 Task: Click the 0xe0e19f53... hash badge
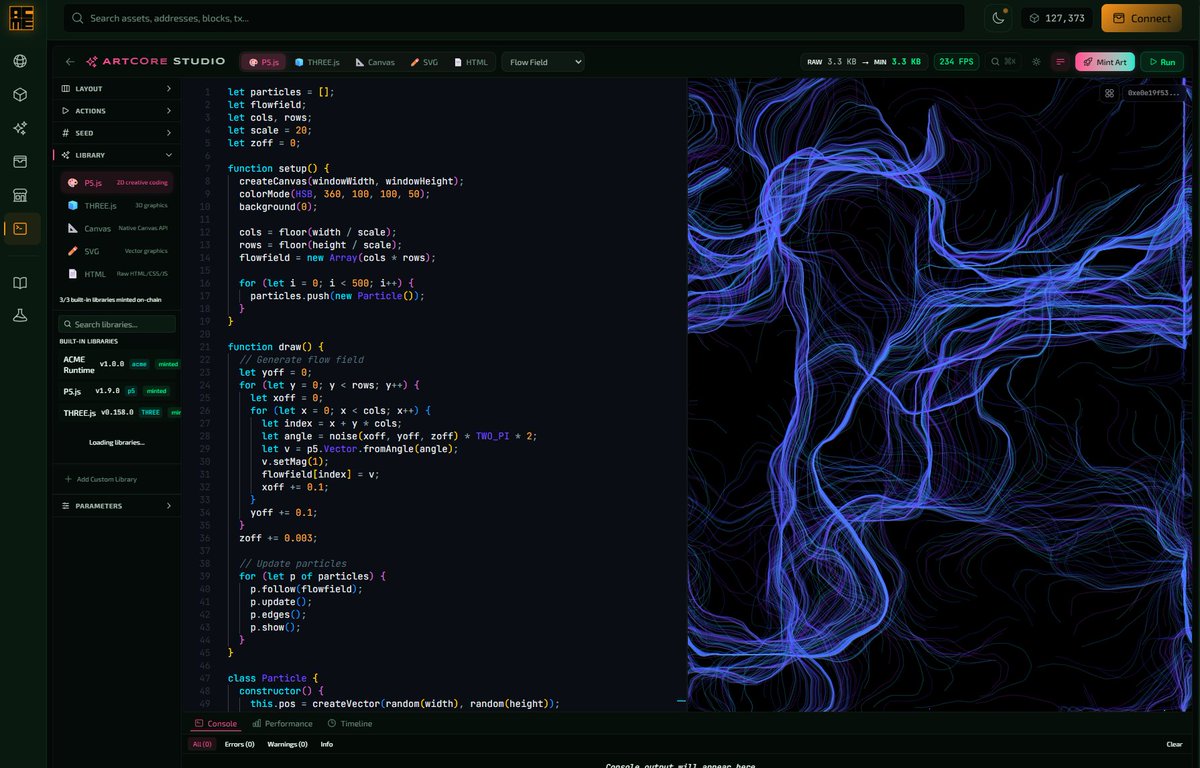pos(1154,93)
